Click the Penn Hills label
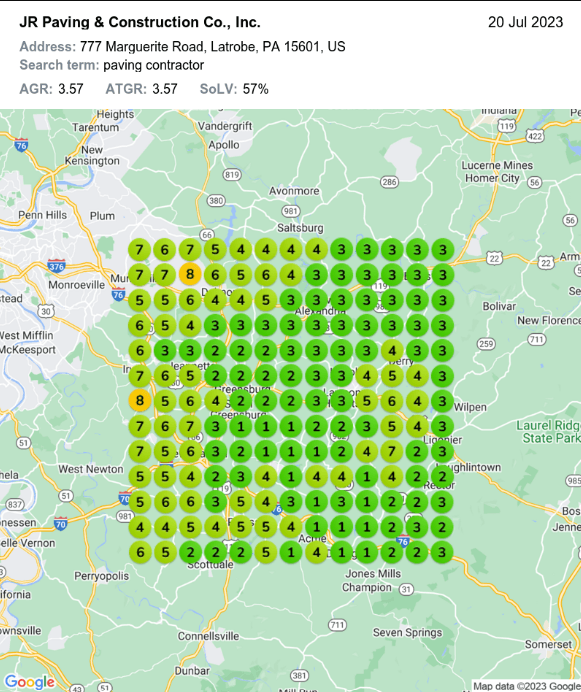 tap(42, 215)
